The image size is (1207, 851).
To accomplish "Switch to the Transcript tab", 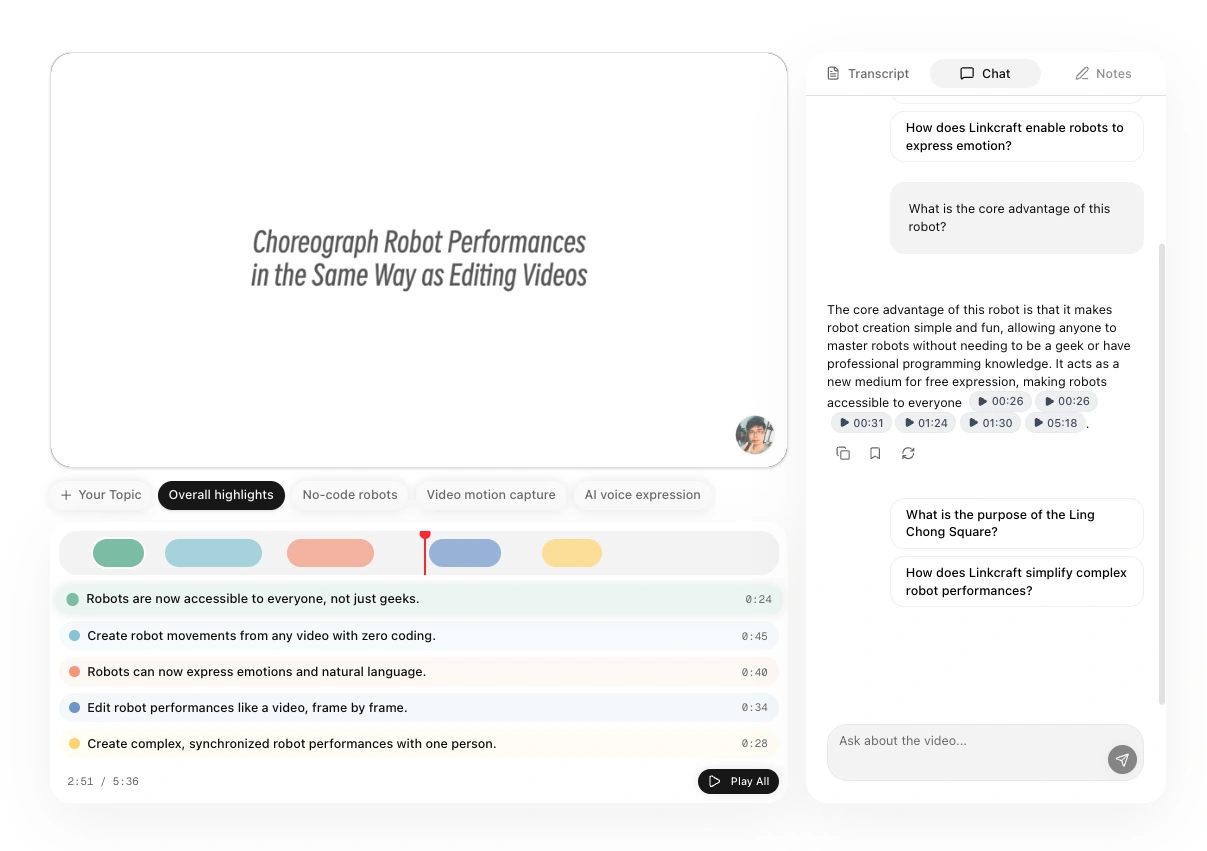I will [x=868, y=74].
